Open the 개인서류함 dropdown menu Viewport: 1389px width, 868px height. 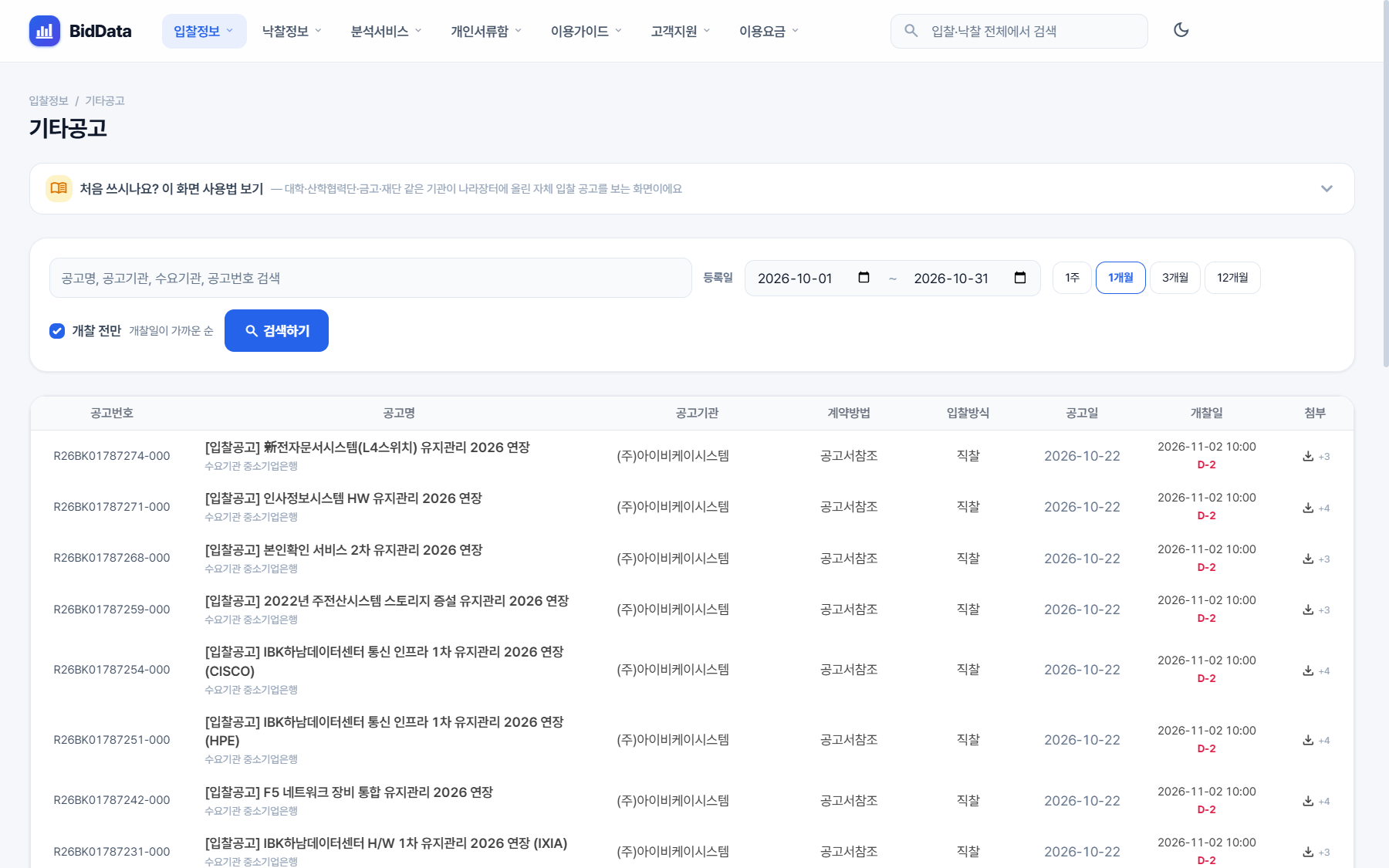(487, 31)
